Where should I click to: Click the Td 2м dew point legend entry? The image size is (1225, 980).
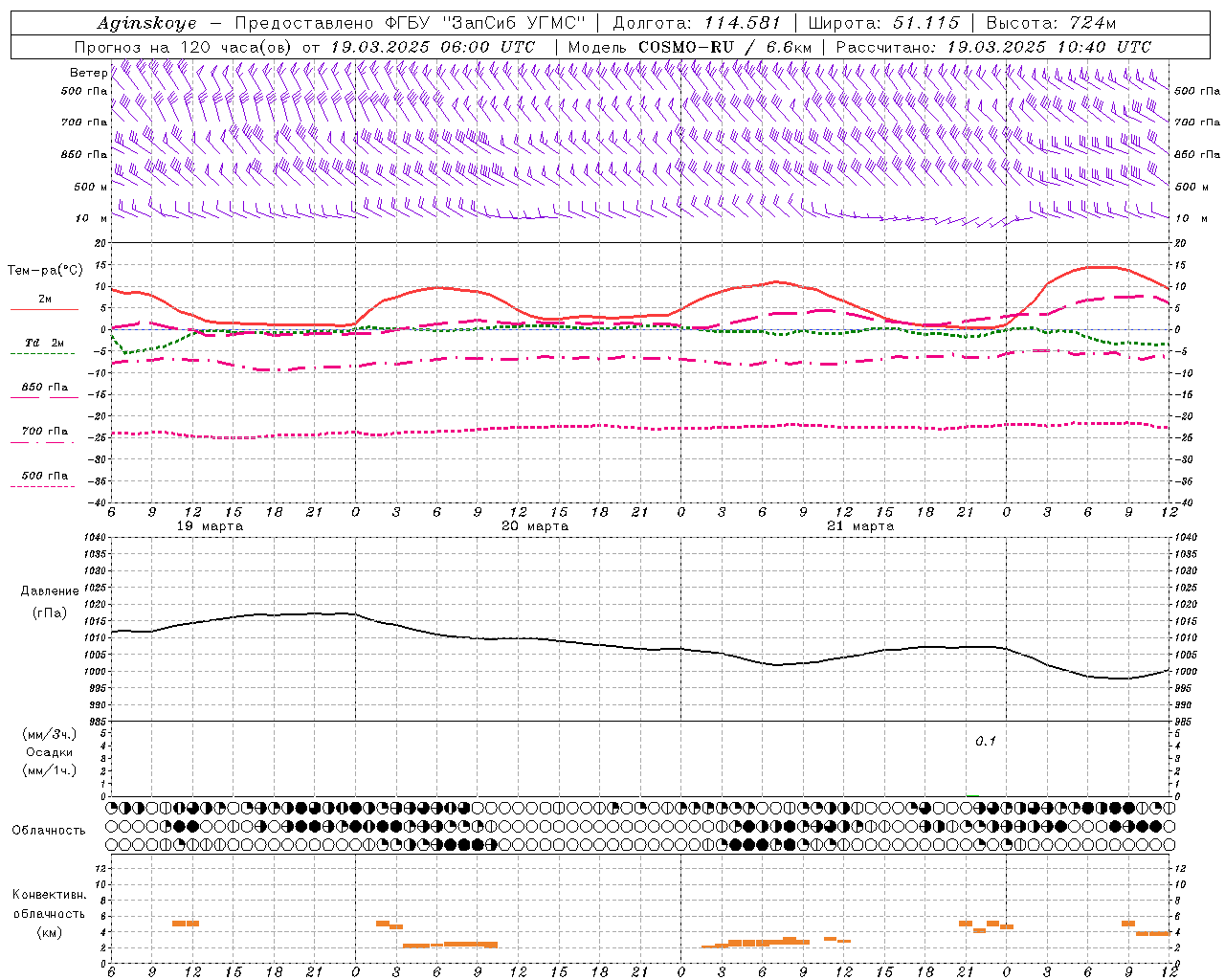pos(45,343)
